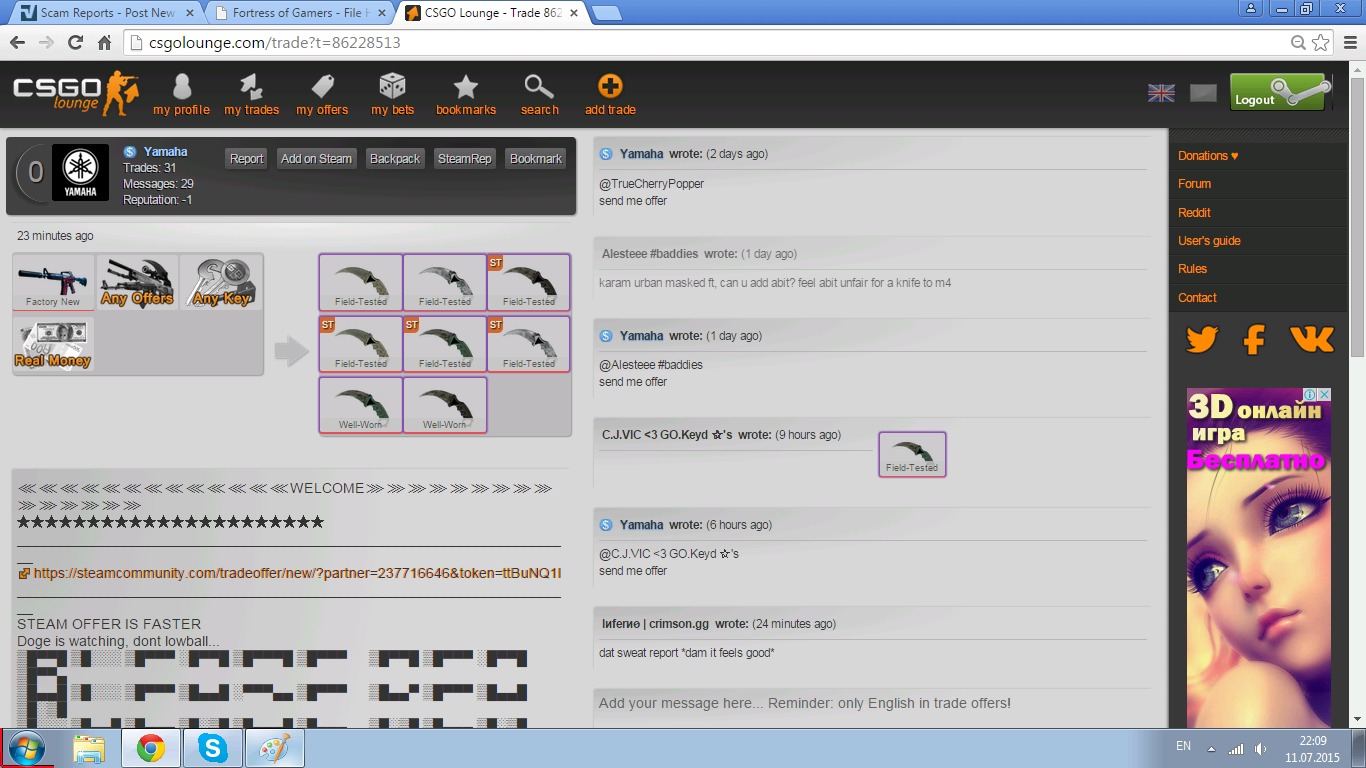The image size is (1366, 768).
Task: Go to my trades page
Action: click(251, 88)
